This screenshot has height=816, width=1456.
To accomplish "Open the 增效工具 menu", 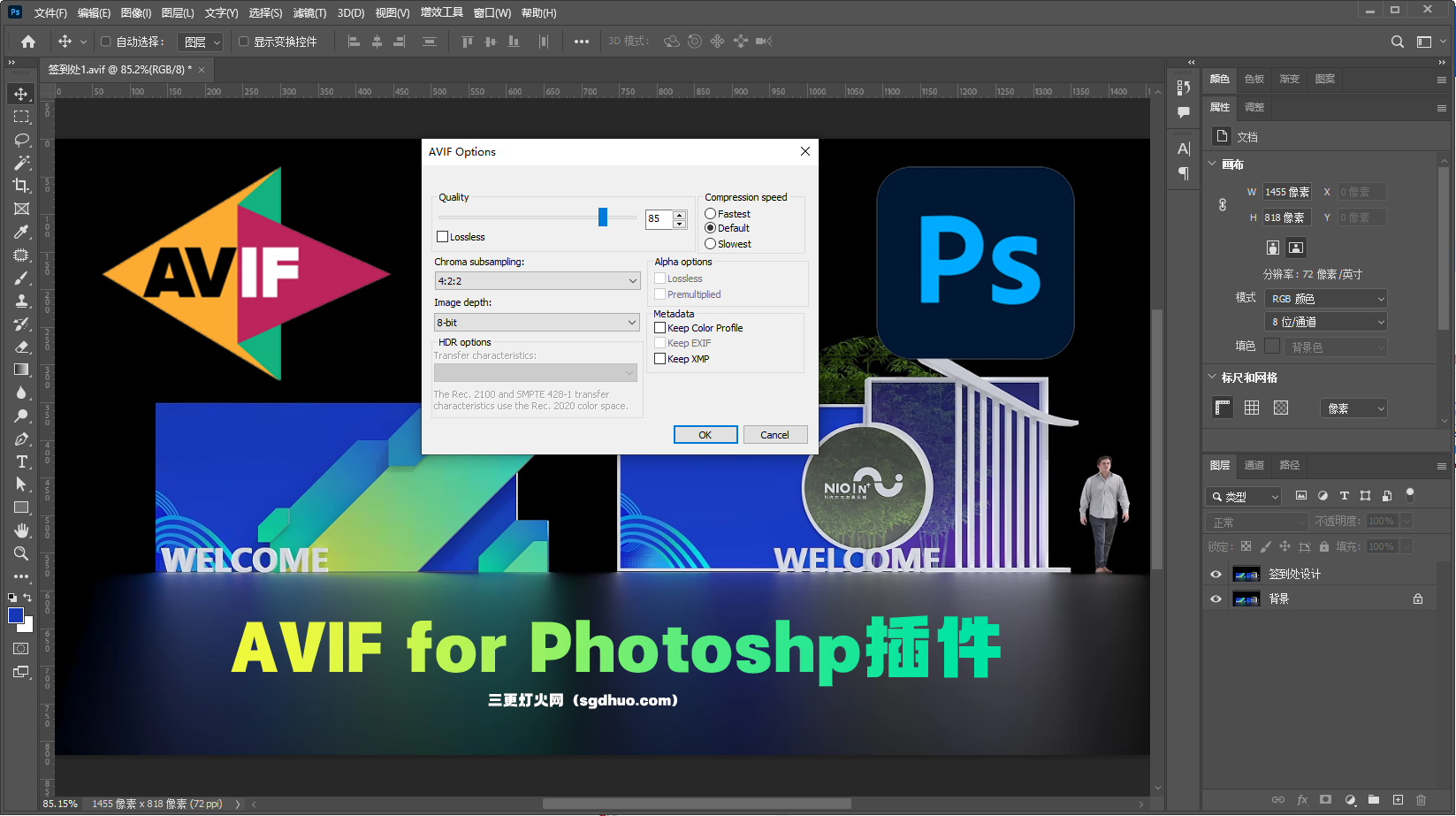I will 442,12.
